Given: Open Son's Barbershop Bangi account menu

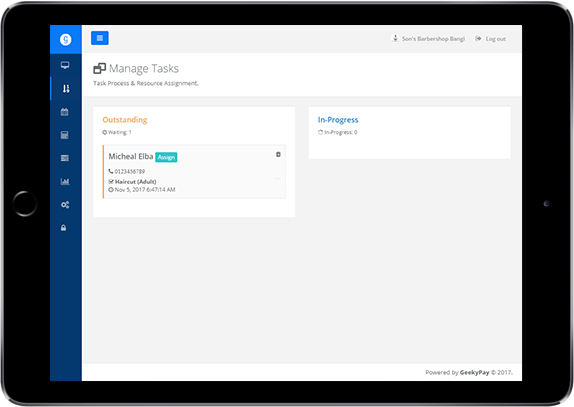Looking at the screenshot, I should coord(428,38).
